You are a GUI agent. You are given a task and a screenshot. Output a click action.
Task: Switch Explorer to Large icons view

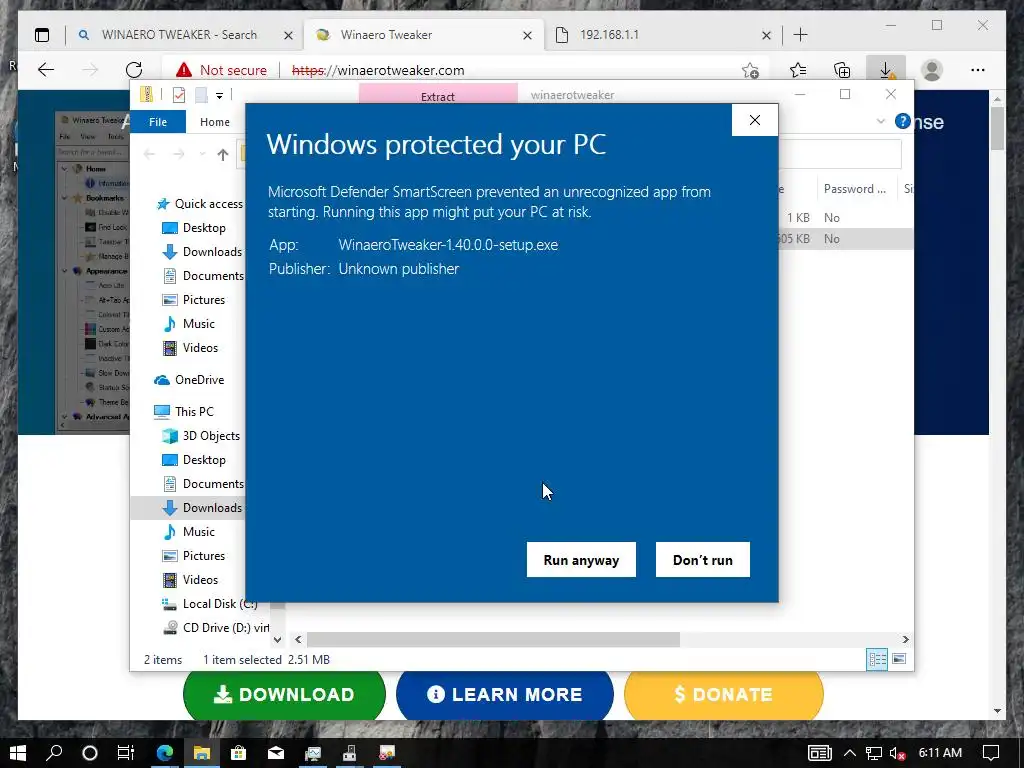(899, 659)
